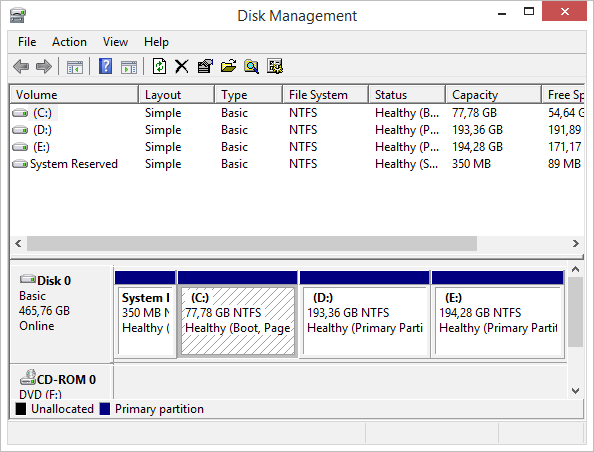Click the 350 MB capacity cell
This screenshot has height=452, width=594.
[x=471, y=164]
